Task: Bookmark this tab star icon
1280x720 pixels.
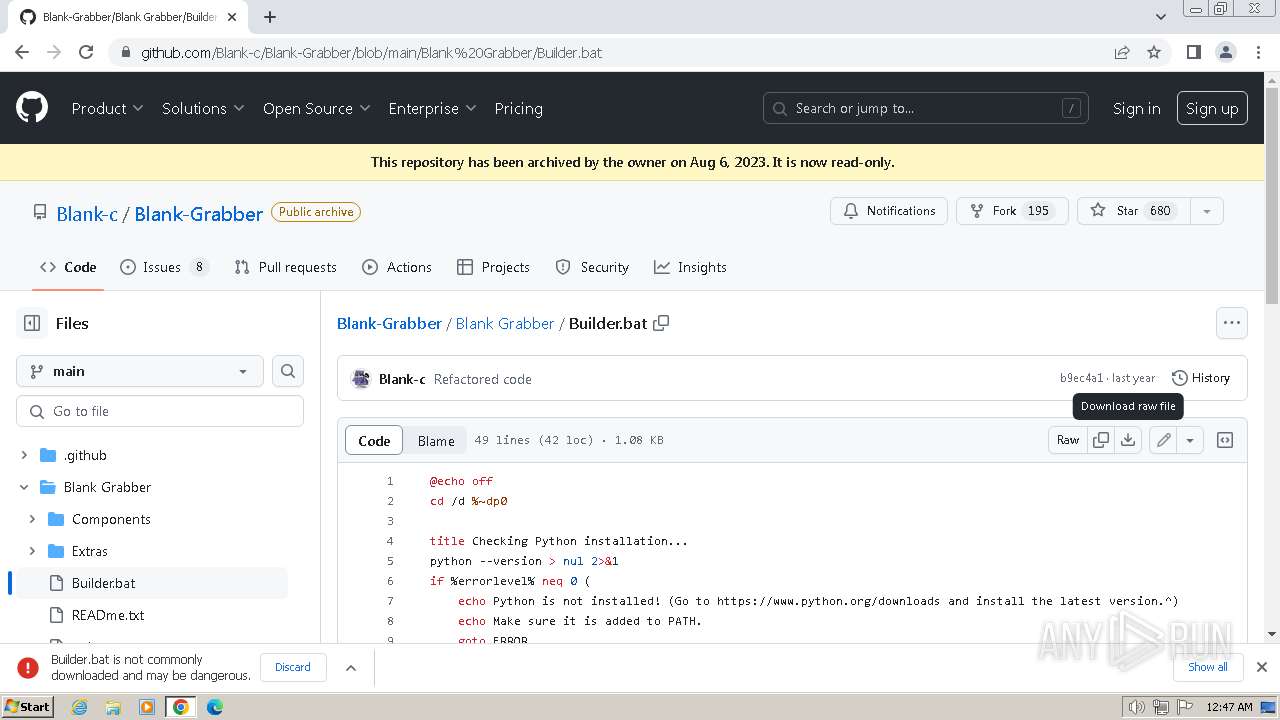Action: pyautogui.click(x=1154, y=52)
